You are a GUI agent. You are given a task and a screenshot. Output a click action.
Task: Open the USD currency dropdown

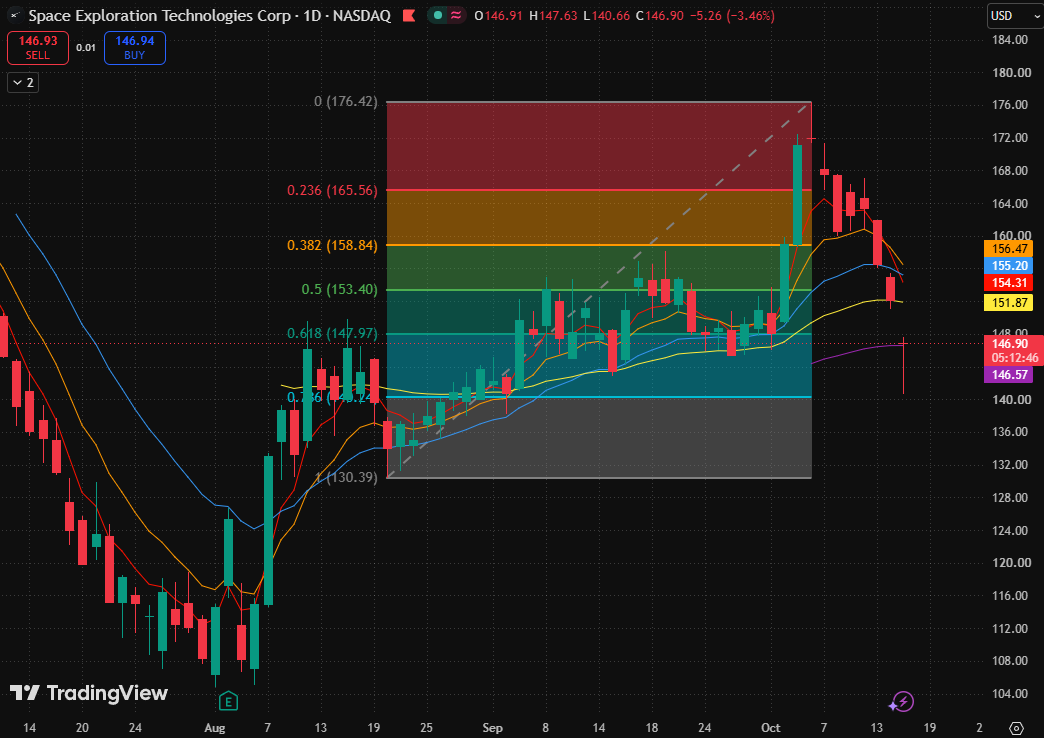[x=1015, y=15]
